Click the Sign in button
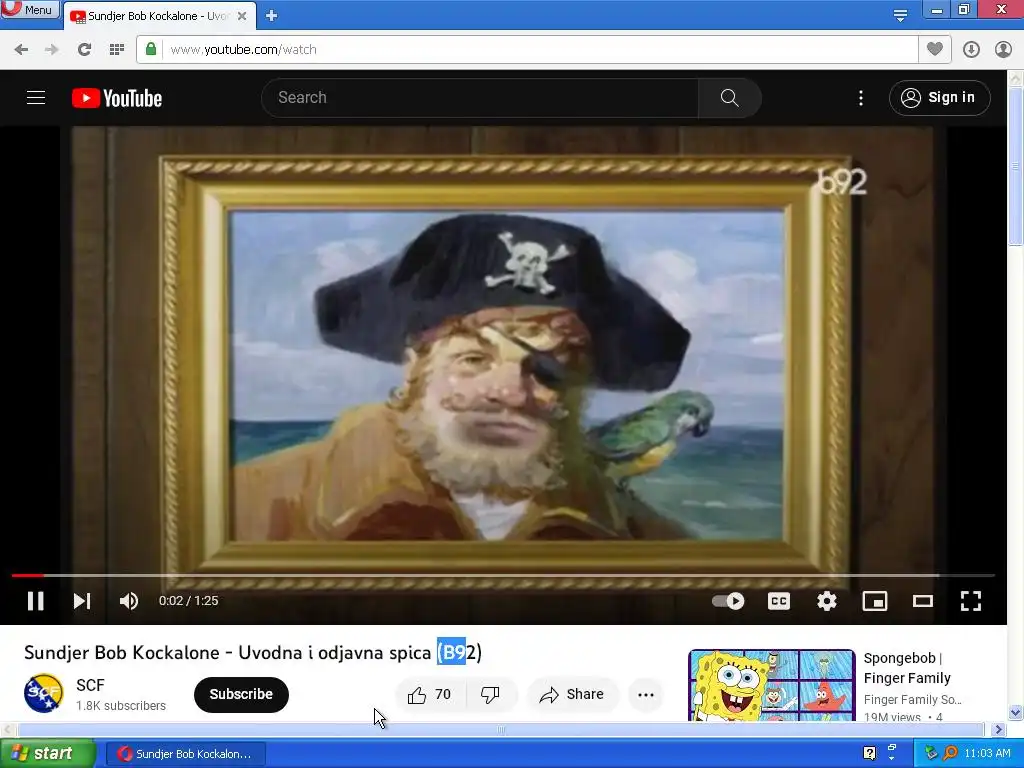This screenshot has width=1024, height=768. click(939, 98)
